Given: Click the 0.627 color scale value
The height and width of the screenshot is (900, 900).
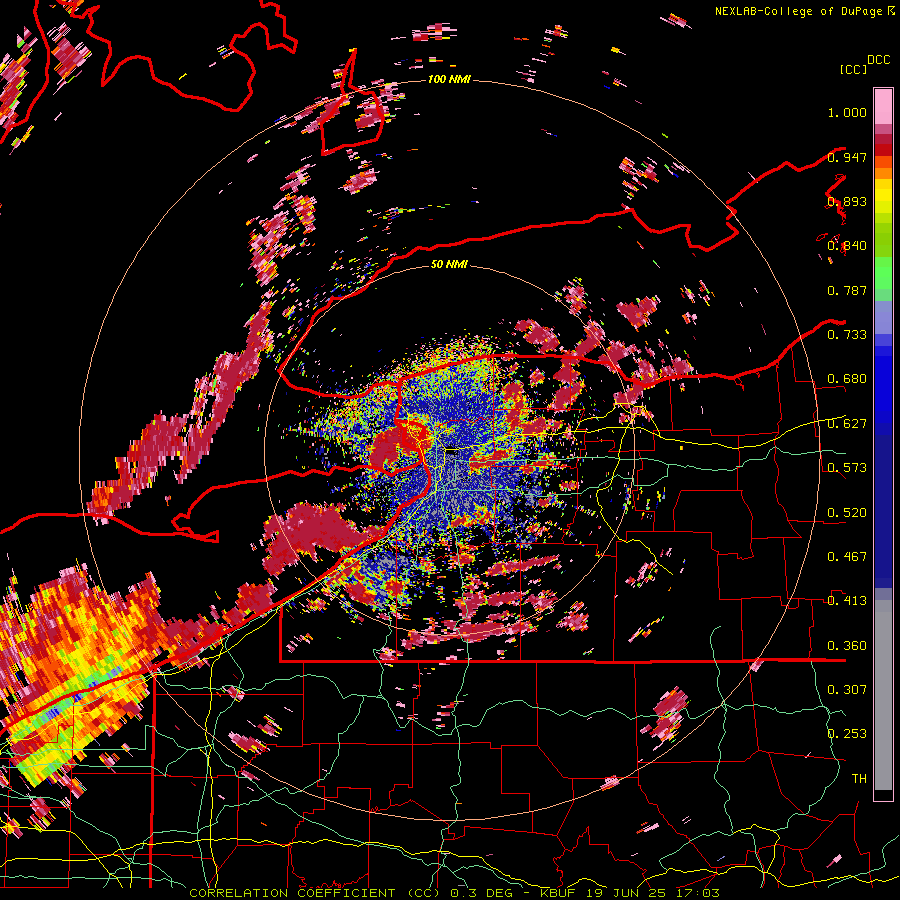Looking at the screenshot, I should 847,424.
